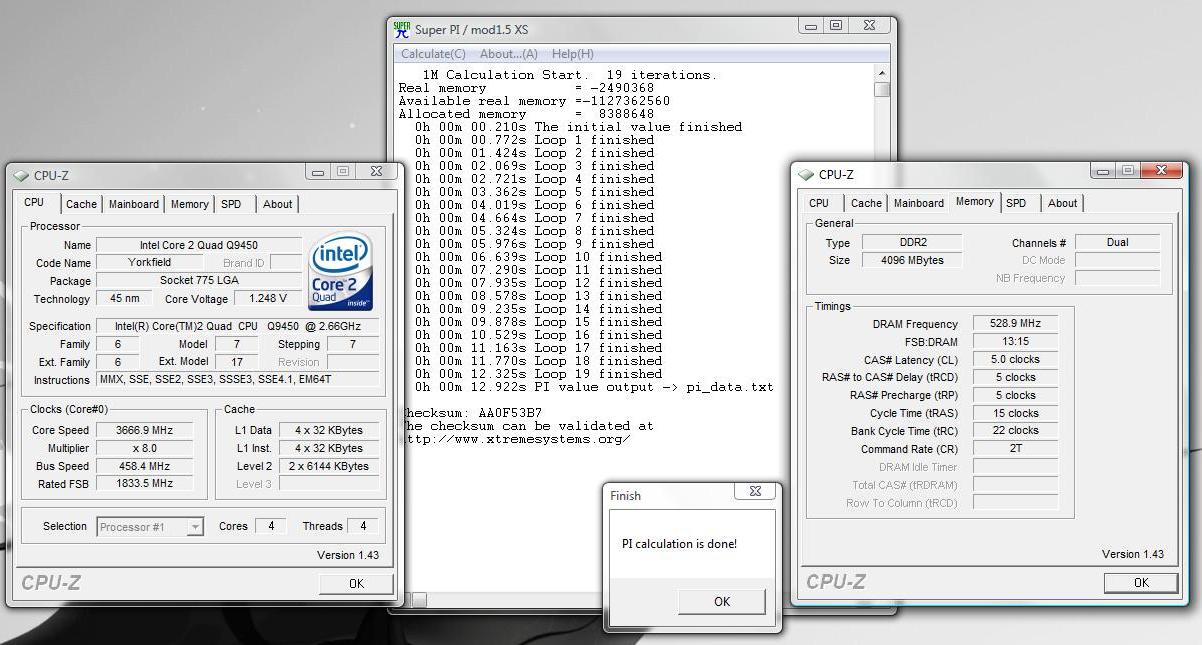Click the Core Voltage value 1.248 V
This screenshot has width=1202, height=645.
point(267,299)
